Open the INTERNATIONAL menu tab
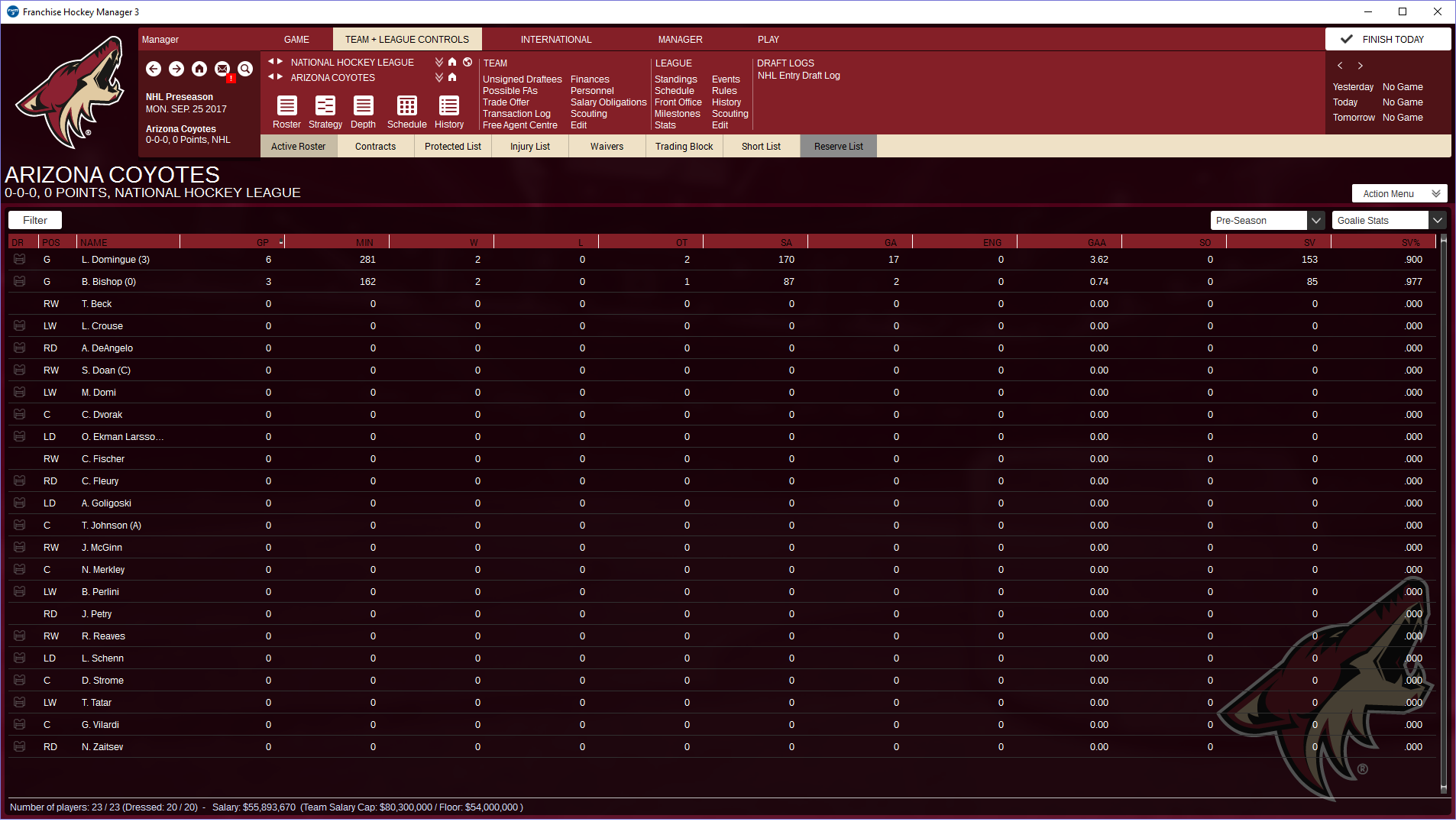Screen dimensions: 1456x825 click(x=556, y=40)
